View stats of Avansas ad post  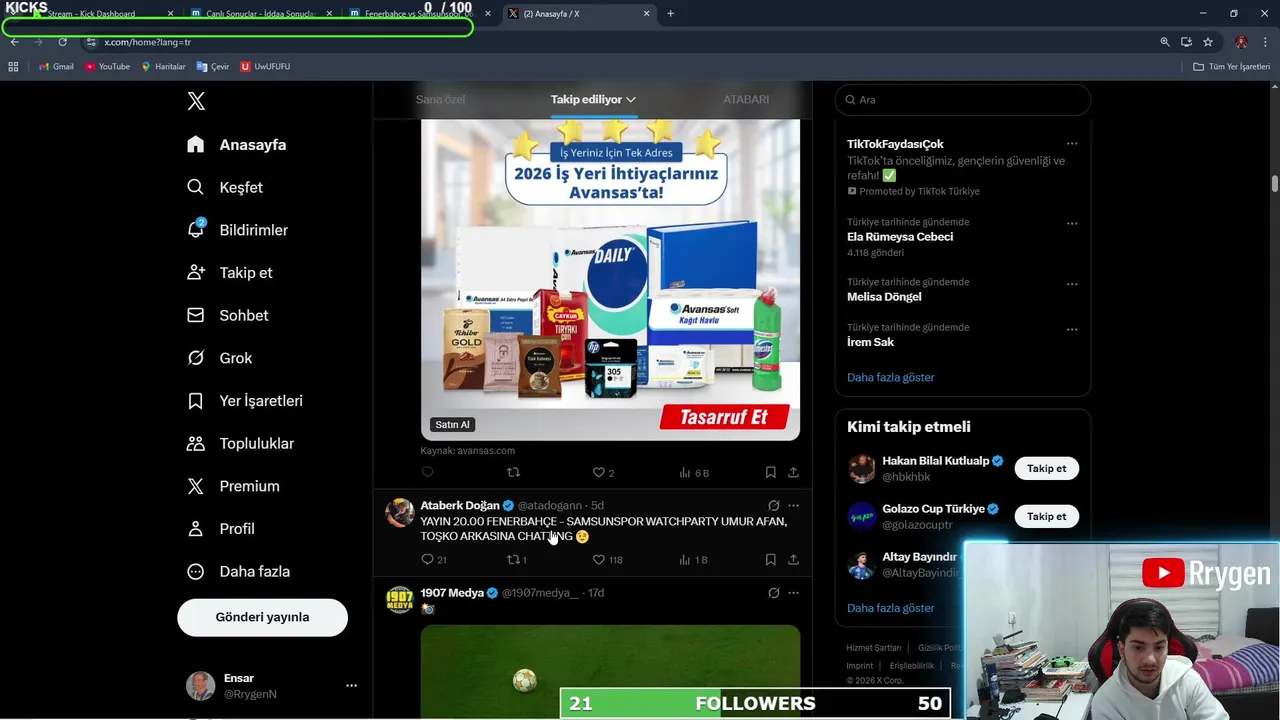pos(693,472)
